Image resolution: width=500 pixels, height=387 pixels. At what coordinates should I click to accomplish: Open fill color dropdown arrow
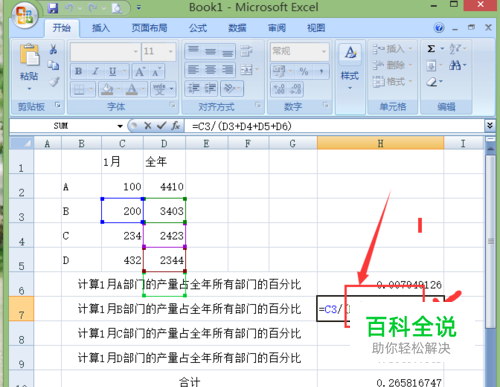[x=119, y=89]
